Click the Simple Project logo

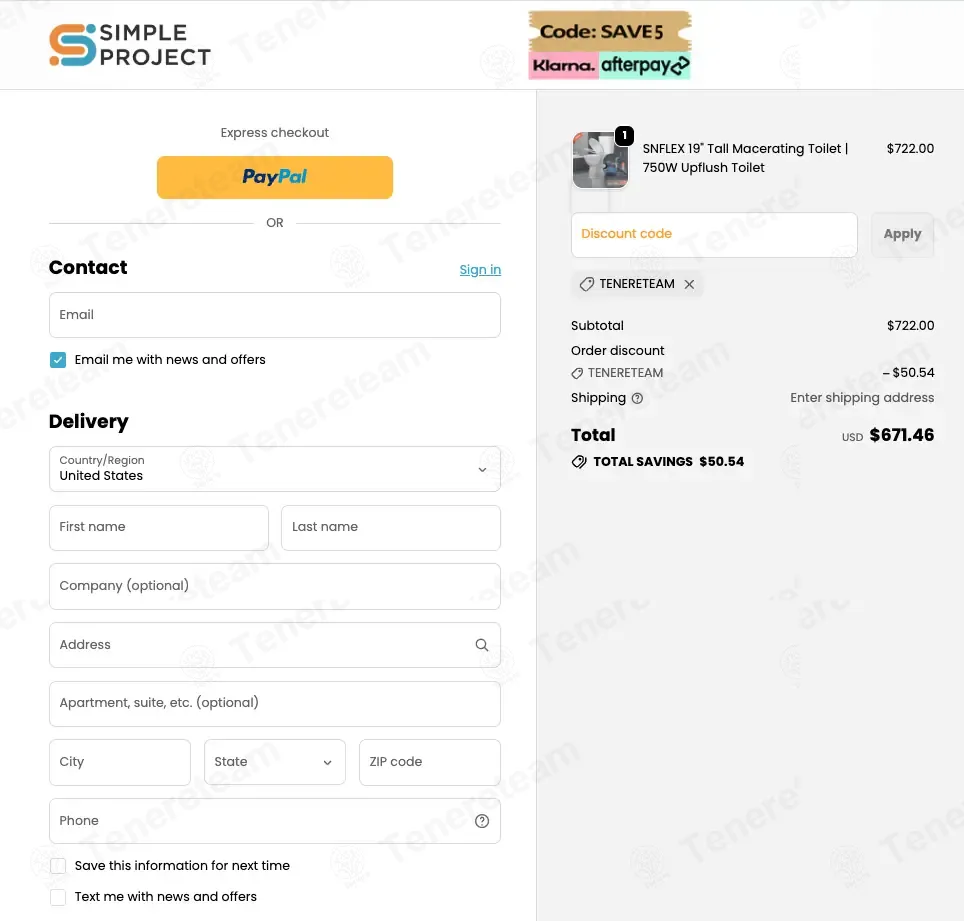(x=130, y=45)
